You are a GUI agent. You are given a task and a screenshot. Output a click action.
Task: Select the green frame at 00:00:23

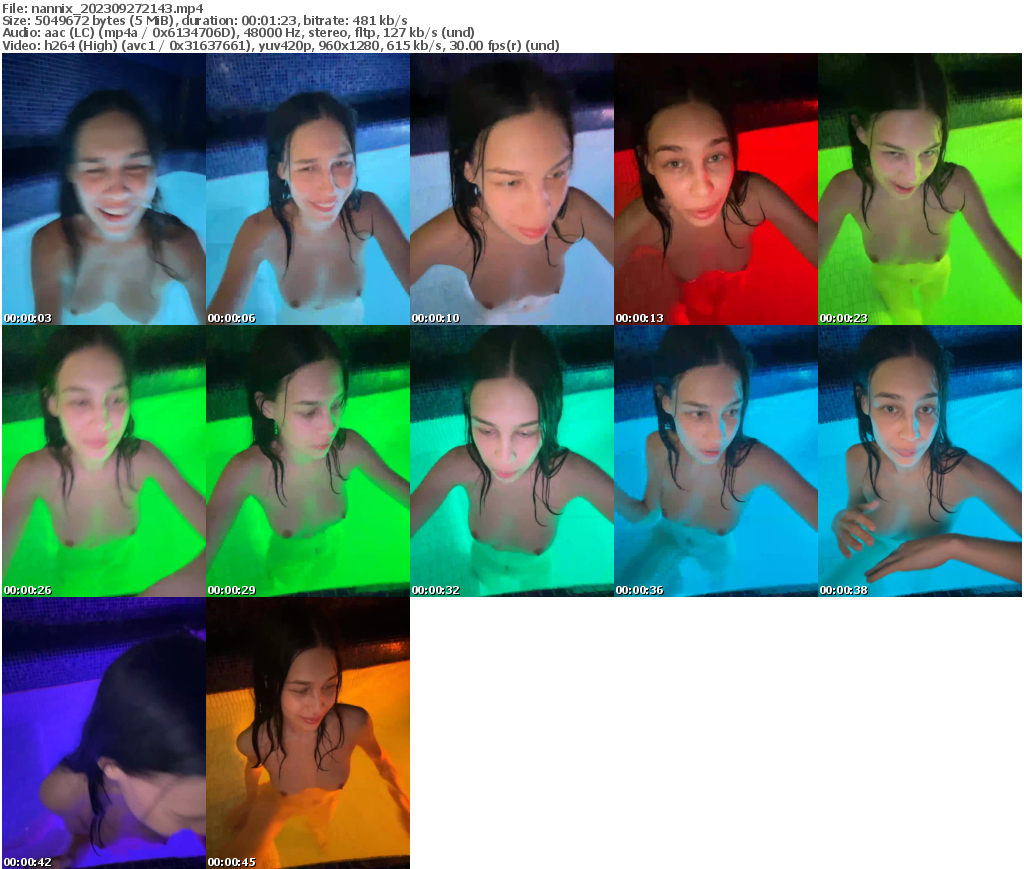coord(920,190)
